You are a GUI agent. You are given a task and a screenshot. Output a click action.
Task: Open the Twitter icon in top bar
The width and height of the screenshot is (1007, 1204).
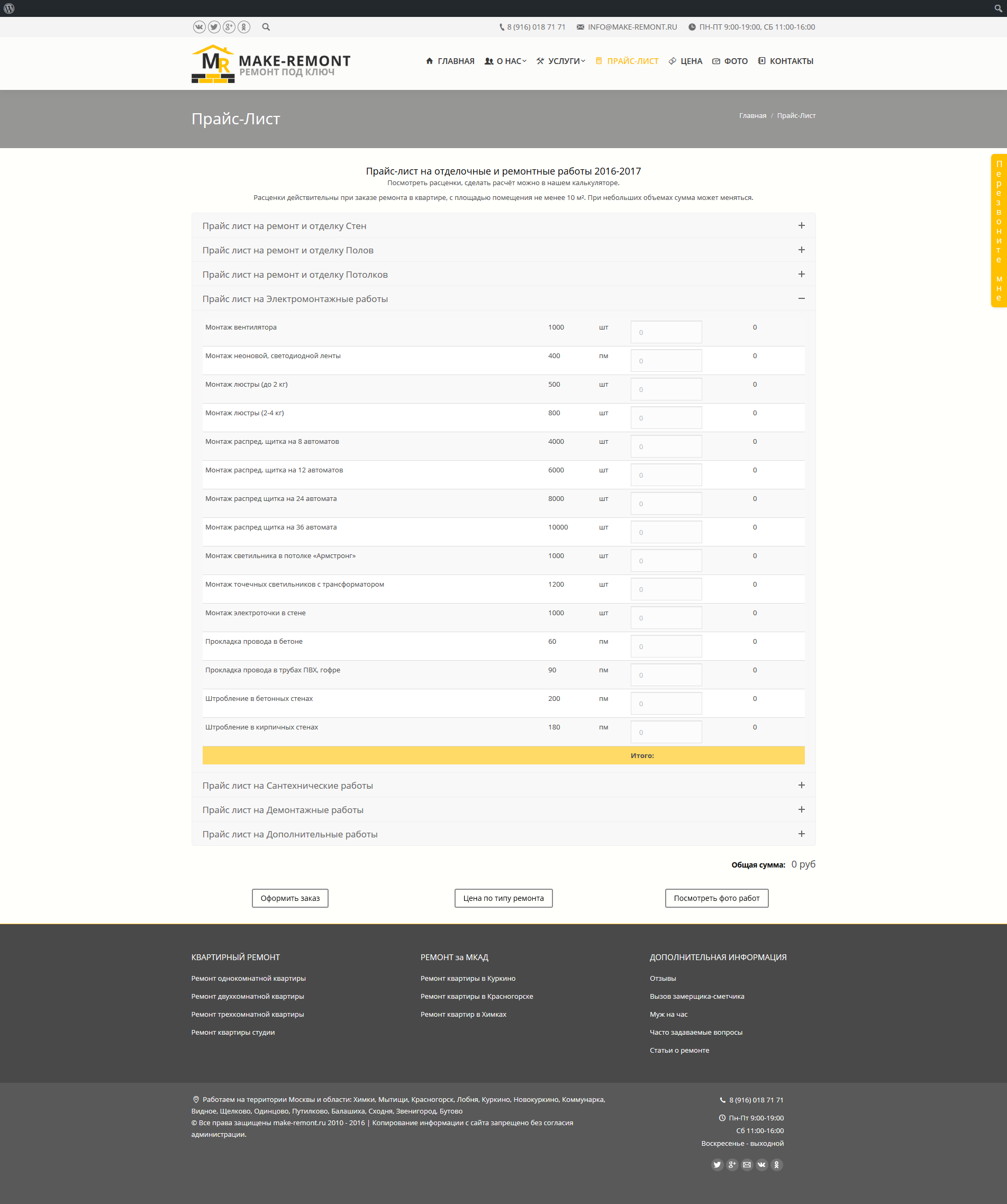point(214,27)
